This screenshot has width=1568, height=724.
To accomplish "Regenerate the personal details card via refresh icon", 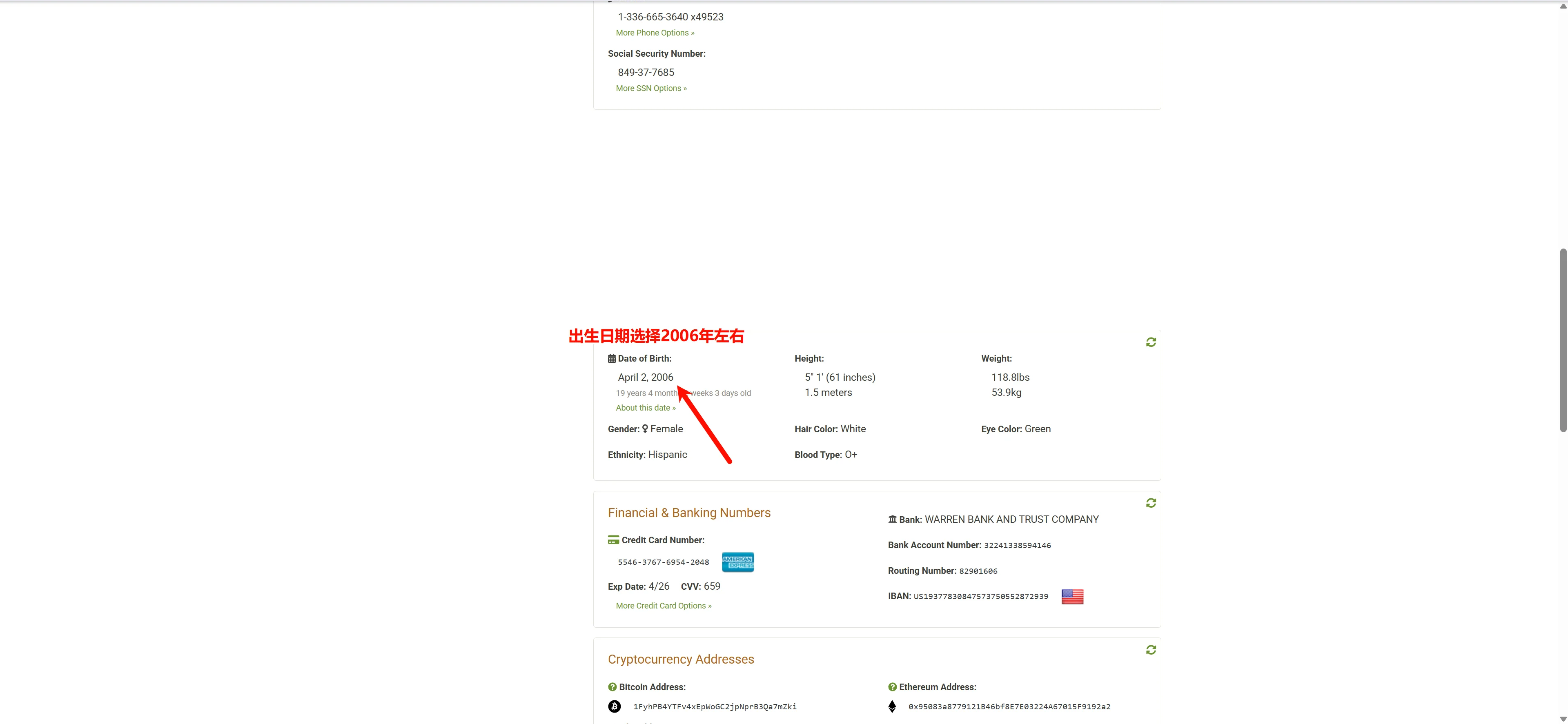I will (x=1150, y=341).
